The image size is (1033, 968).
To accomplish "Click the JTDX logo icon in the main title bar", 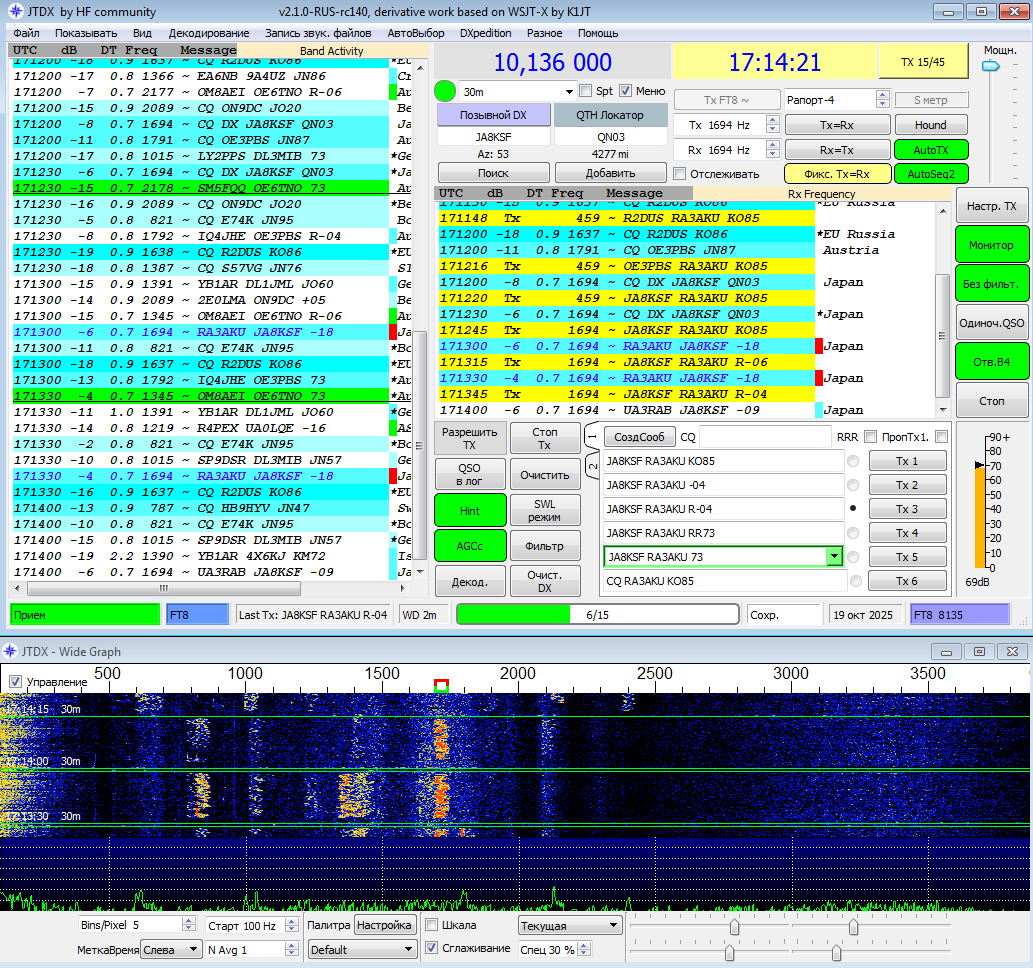I will pyautogui.click(x=13, y=12).
